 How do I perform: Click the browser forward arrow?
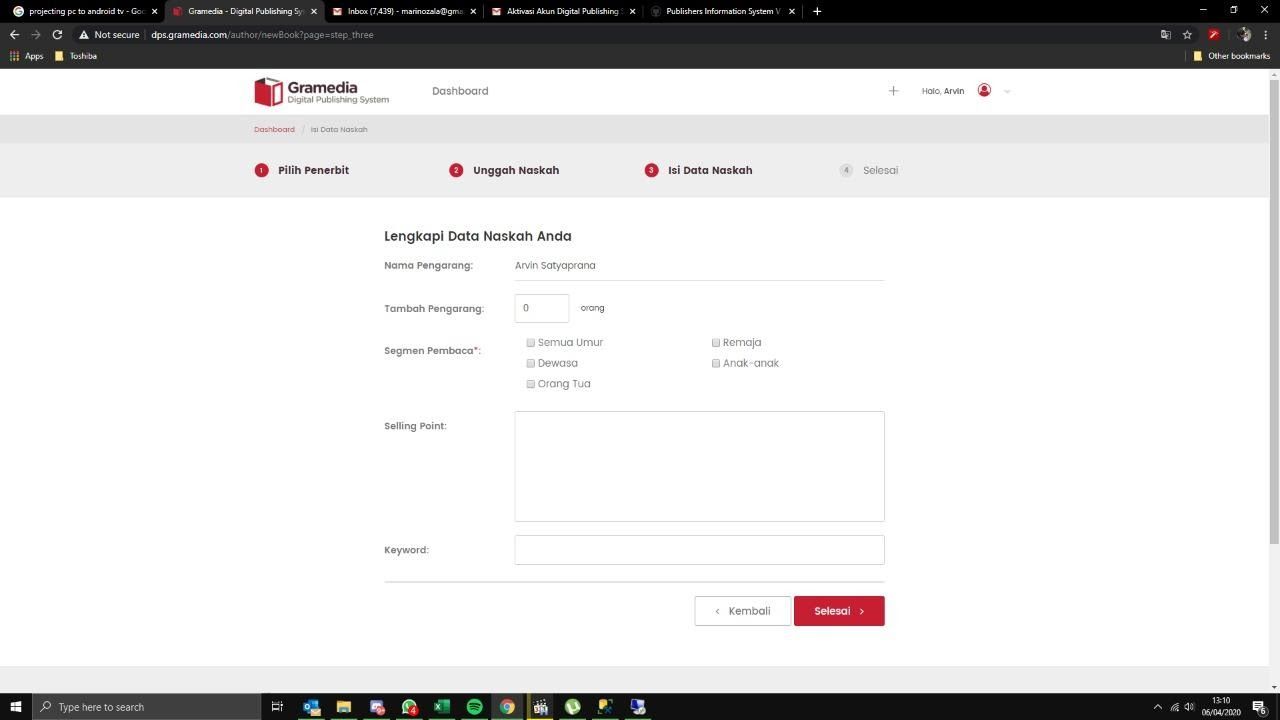pos(36,34)
